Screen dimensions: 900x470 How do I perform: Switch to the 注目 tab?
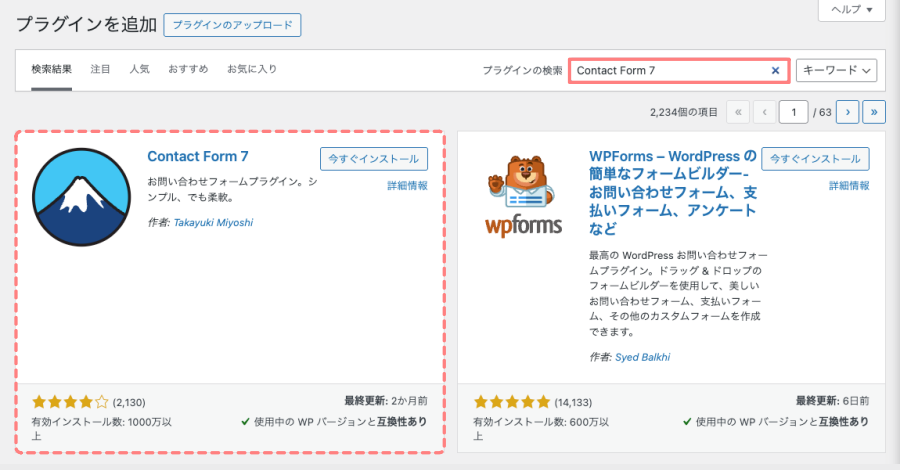pos(100,69)
